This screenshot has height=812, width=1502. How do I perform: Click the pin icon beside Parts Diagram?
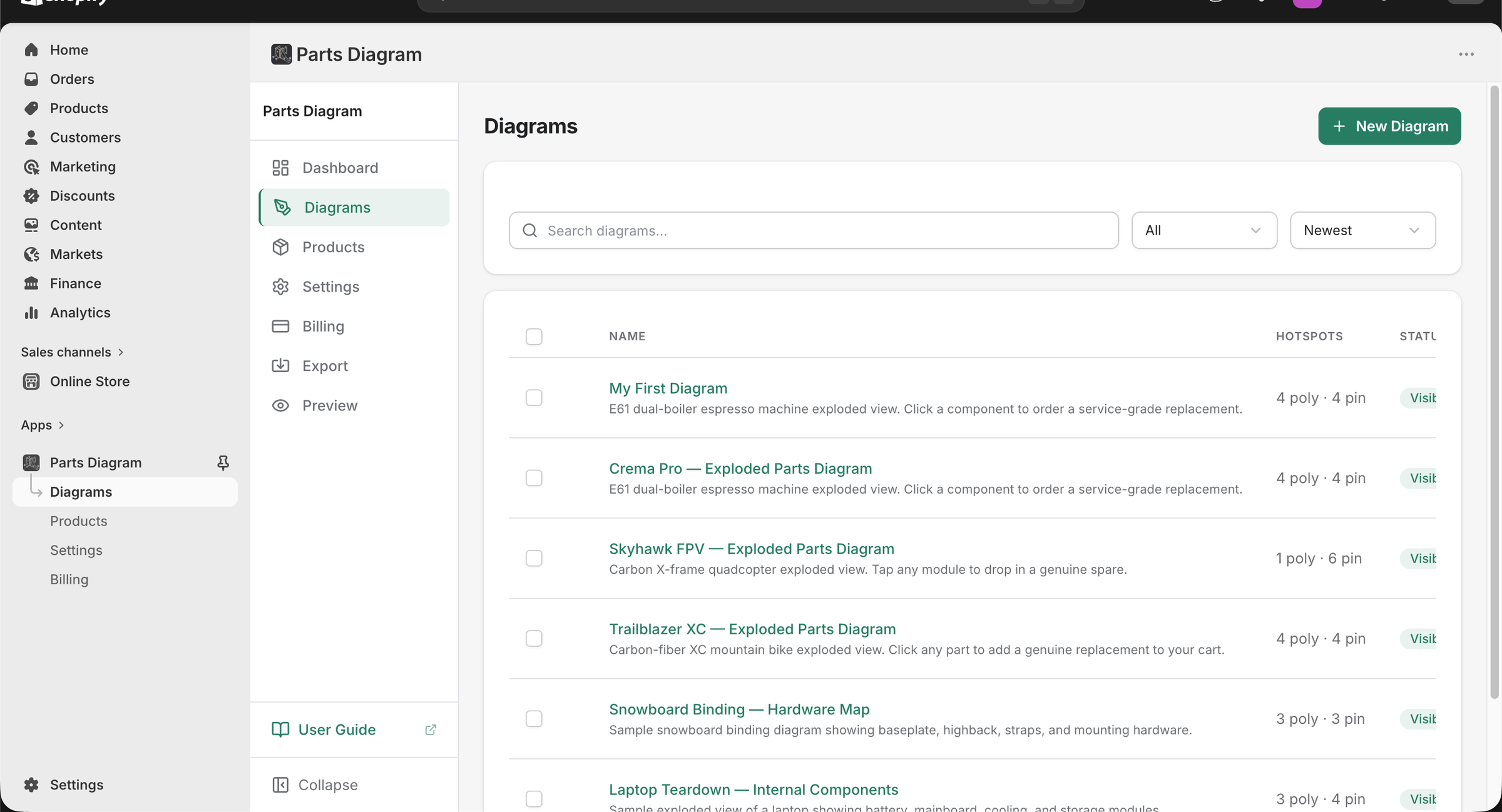(223, 463)
